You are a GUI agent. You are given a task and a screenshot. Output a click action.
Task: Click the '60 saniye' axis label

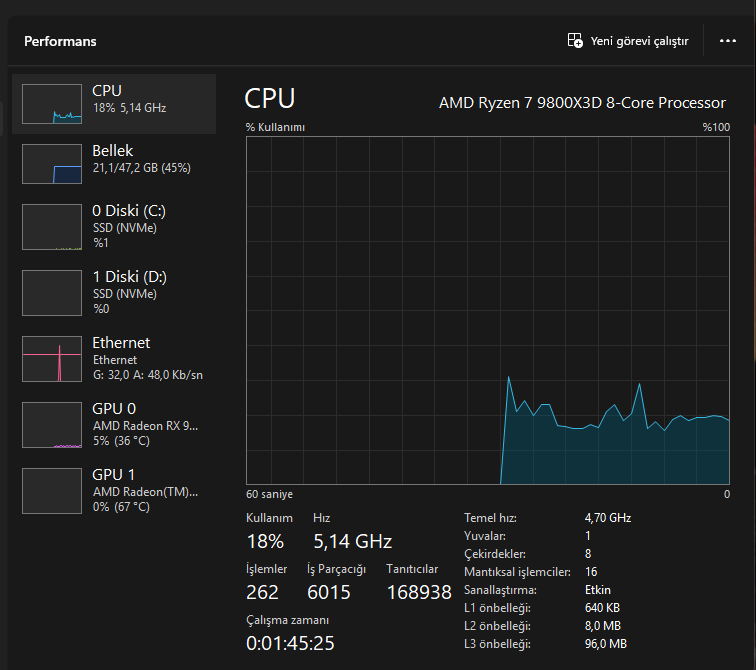tap(270, 495)
